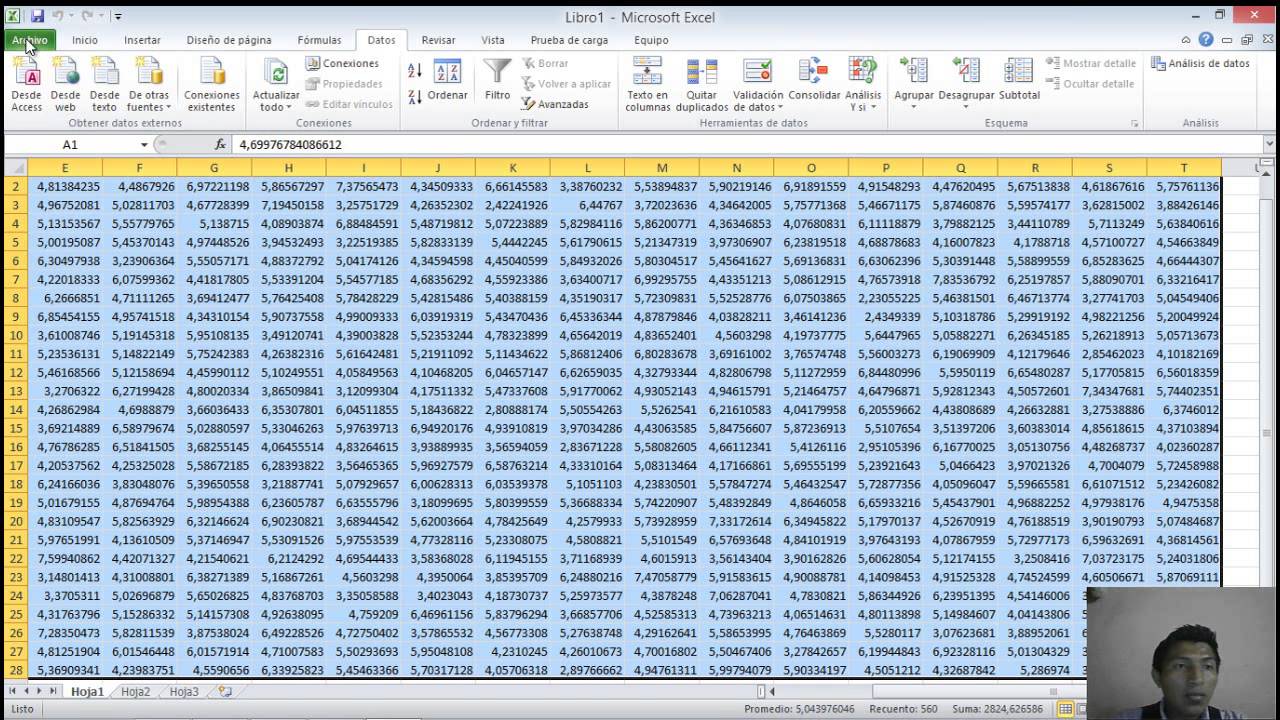Image resolution: width=1280 pixels, height=720 pixels.
Task: Switch to sheet Hoja3
Action: (x=184, y=691)
